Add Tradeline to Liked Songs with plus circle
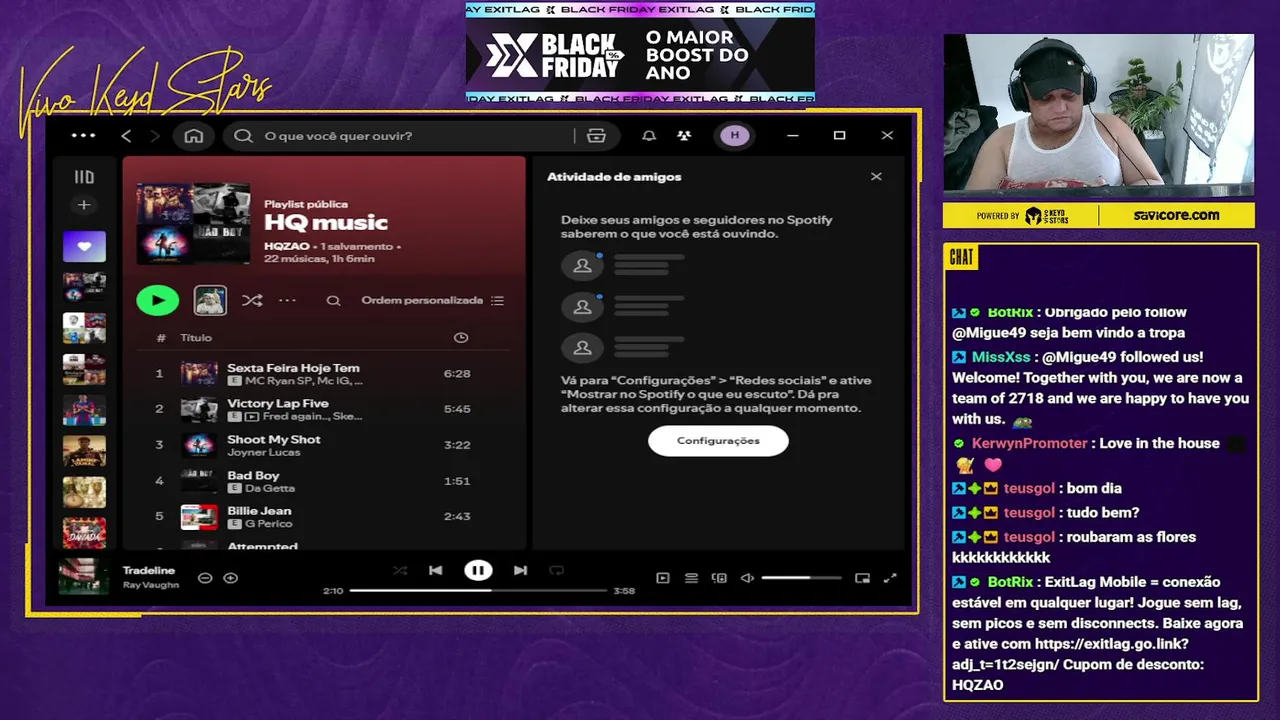Screen dimensions: 1280x720 [231, 578]
